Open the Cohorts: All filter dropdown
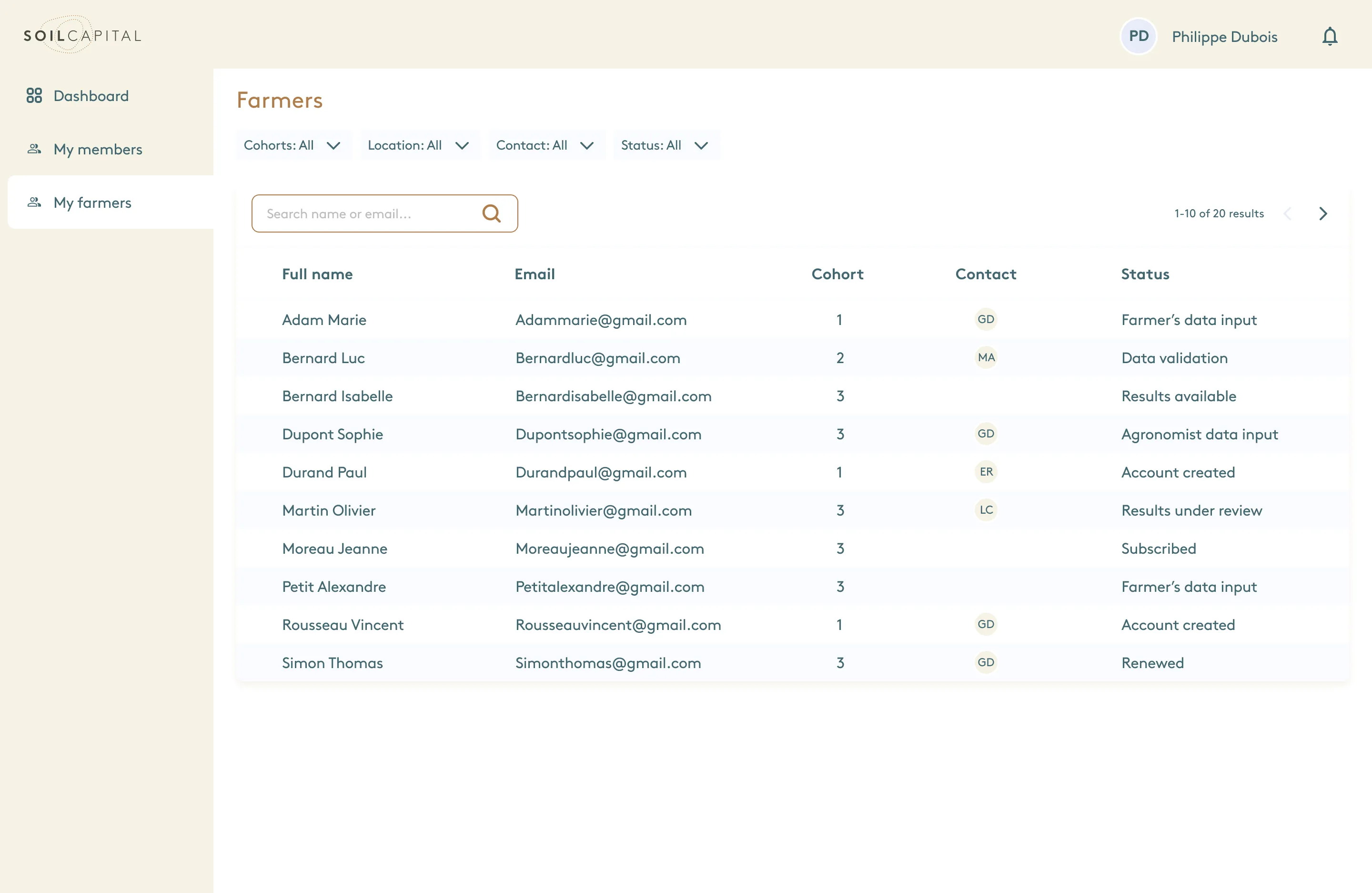The width and height of the screenshot is (1372, 893). pyautogui.click(x=293, y=145)
